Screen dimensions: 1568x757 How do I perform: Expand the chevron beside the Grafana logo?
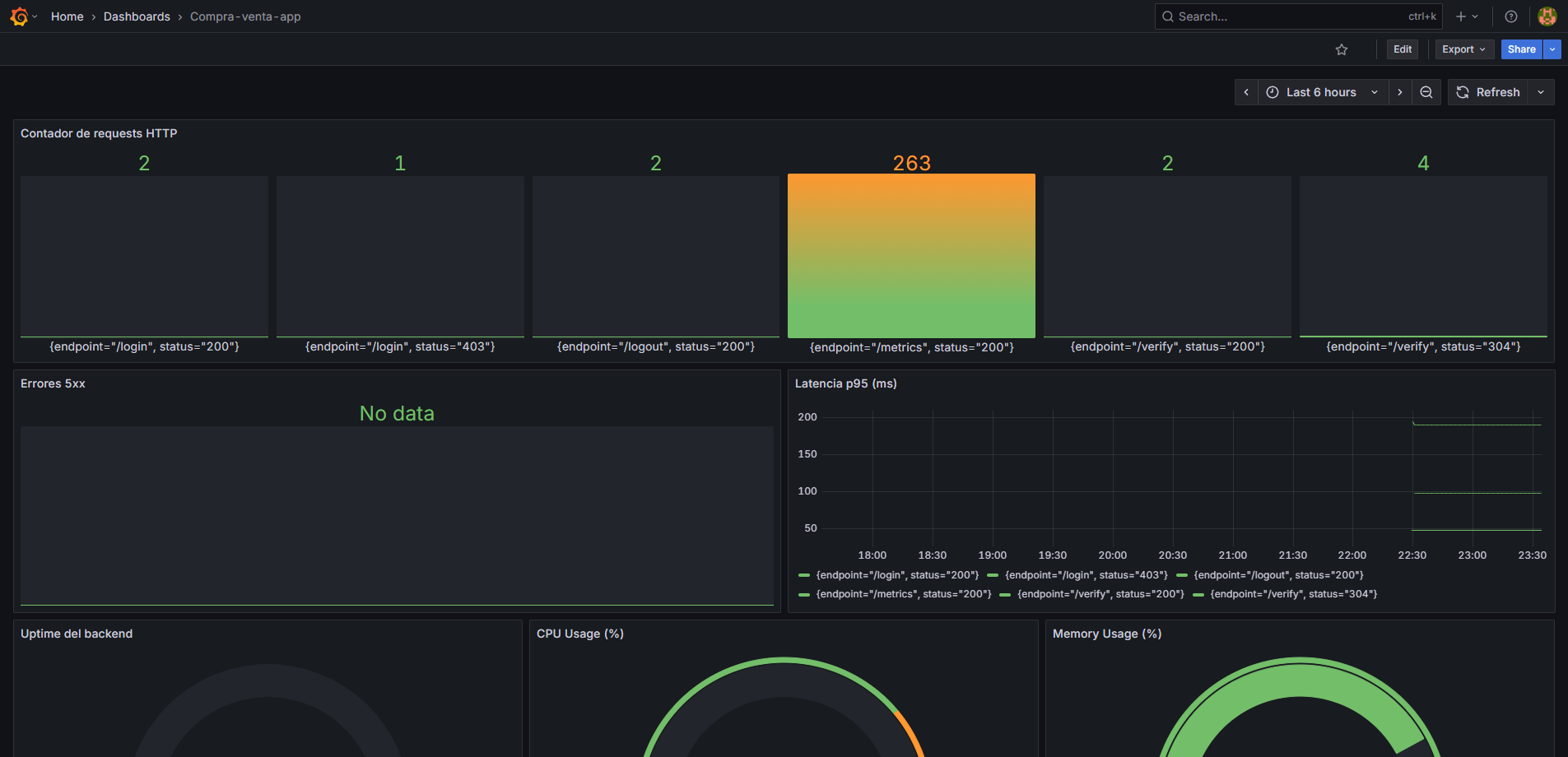tap(35, 17)
